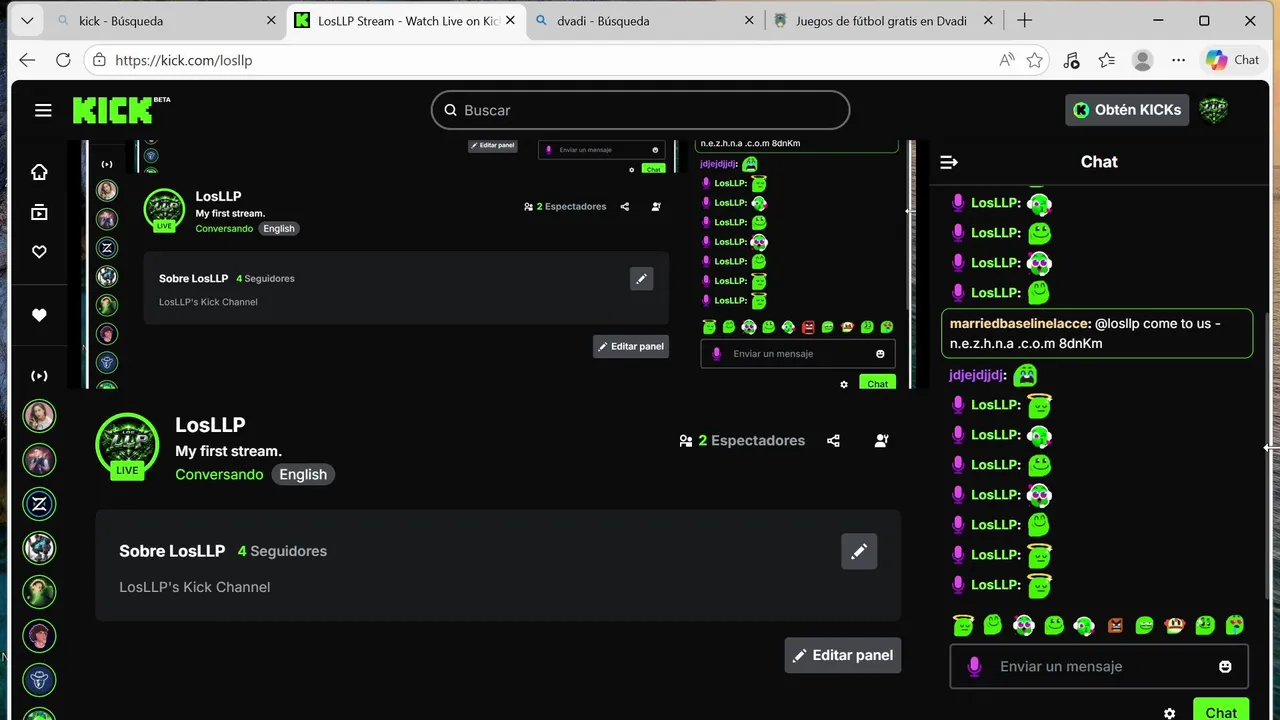This screenshot has width=1280, height=720.
Task: Refresh the page
Action: pos(63,60)
